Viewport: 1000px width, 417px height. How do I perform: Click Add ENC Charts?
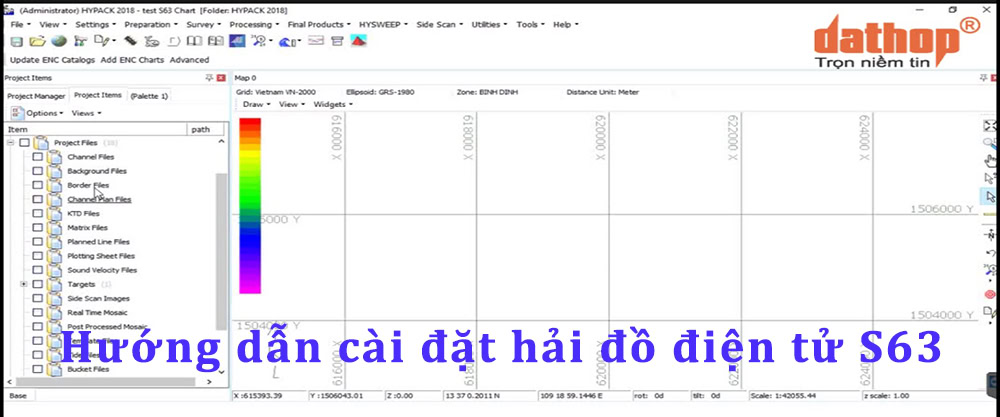click(132, 60)
